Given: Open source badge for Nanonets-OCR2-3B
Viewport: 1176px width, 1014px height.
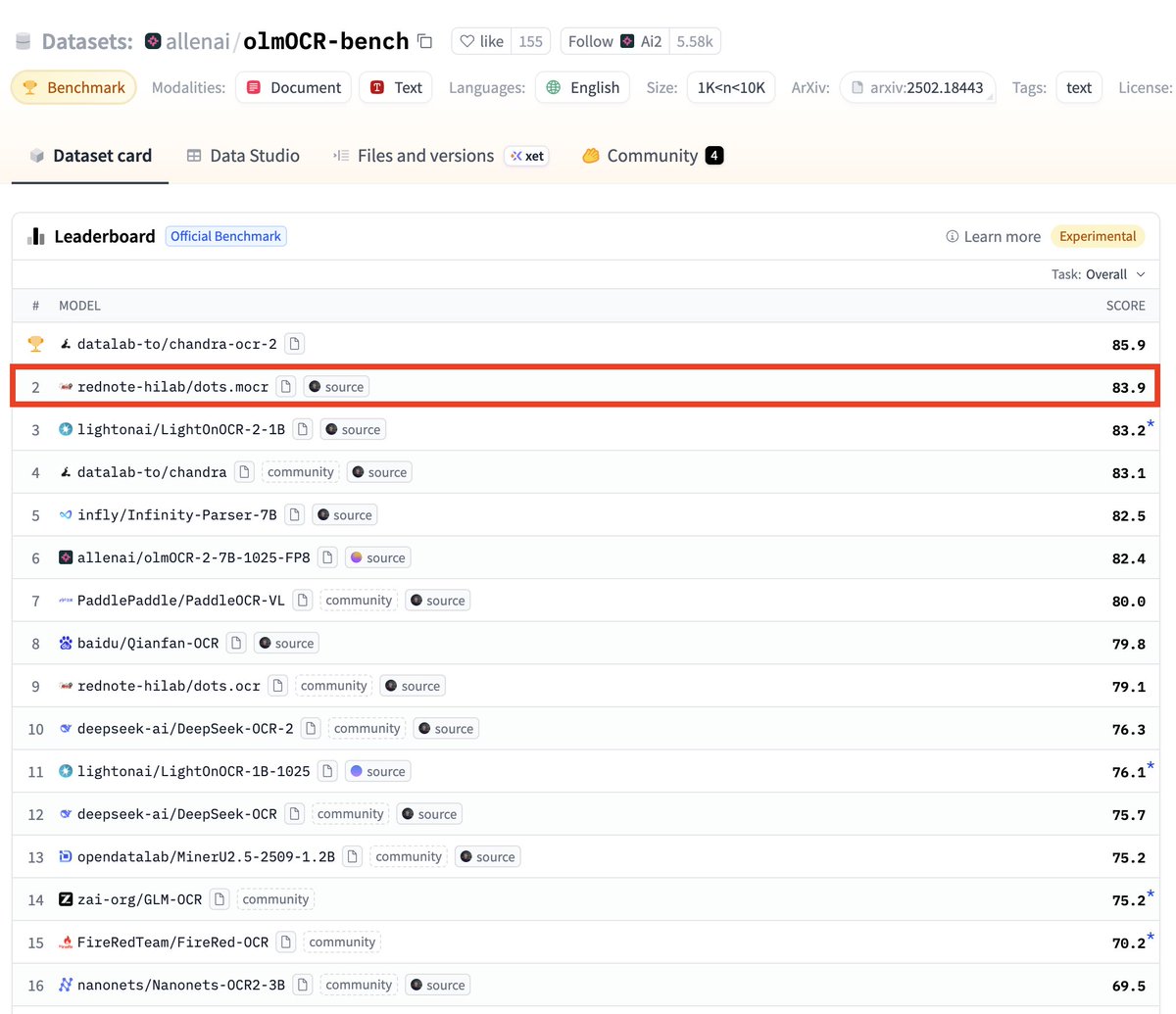Looking at the screenshot, I should tap(438, 985).
